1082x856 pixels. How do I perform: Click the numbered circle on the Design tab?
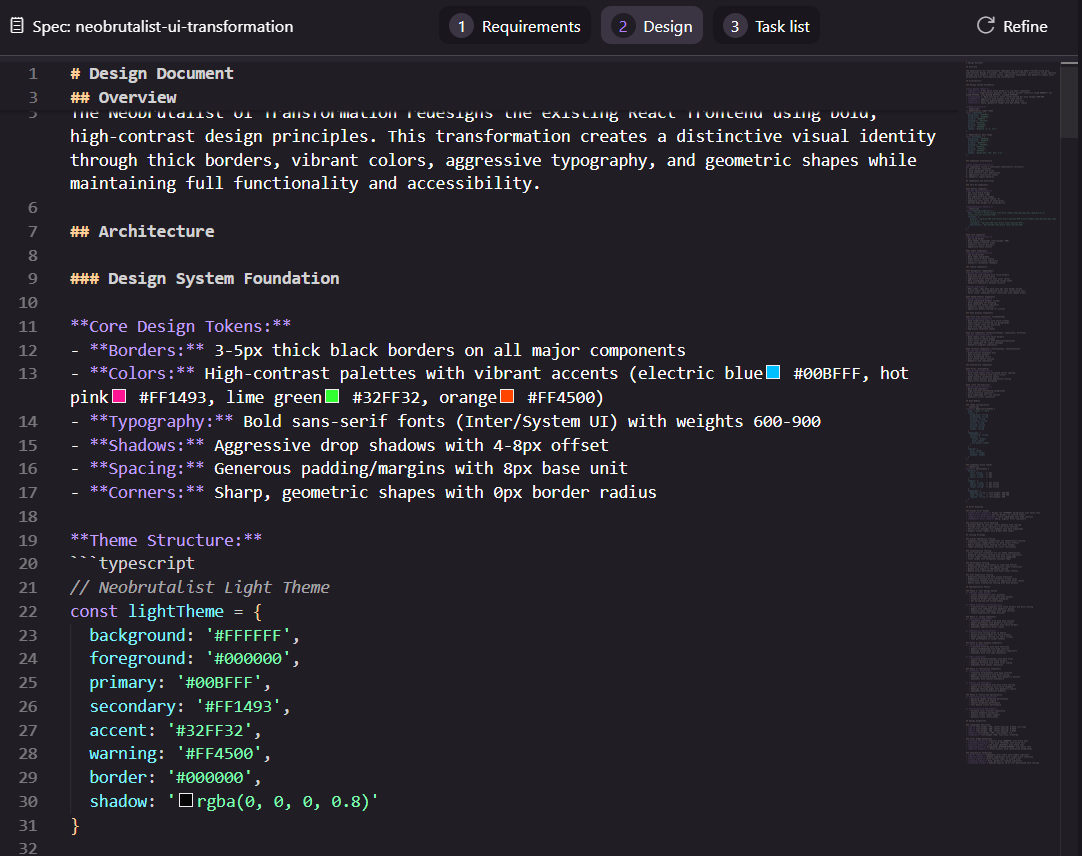click(x=621, y=26)
